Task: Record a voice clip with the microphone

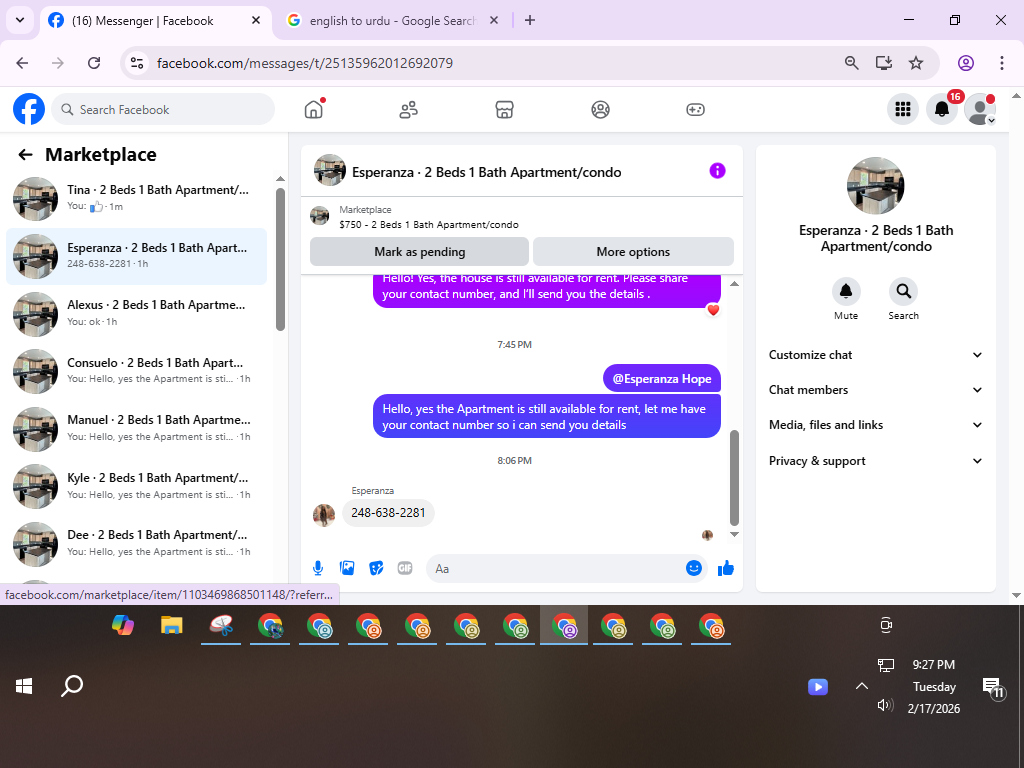Action: (318, 568)
